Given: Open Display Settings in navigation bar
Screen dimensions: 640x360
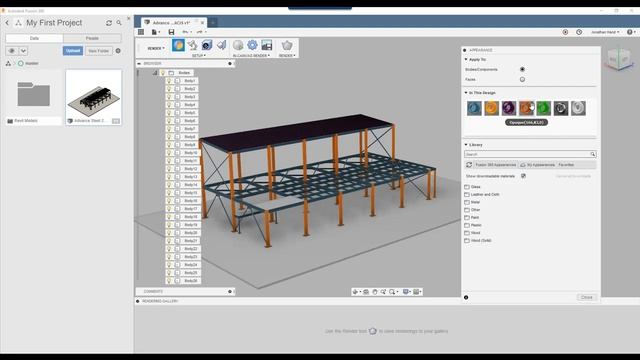Looking at the screenshot, I should click(x=406, y=292).
